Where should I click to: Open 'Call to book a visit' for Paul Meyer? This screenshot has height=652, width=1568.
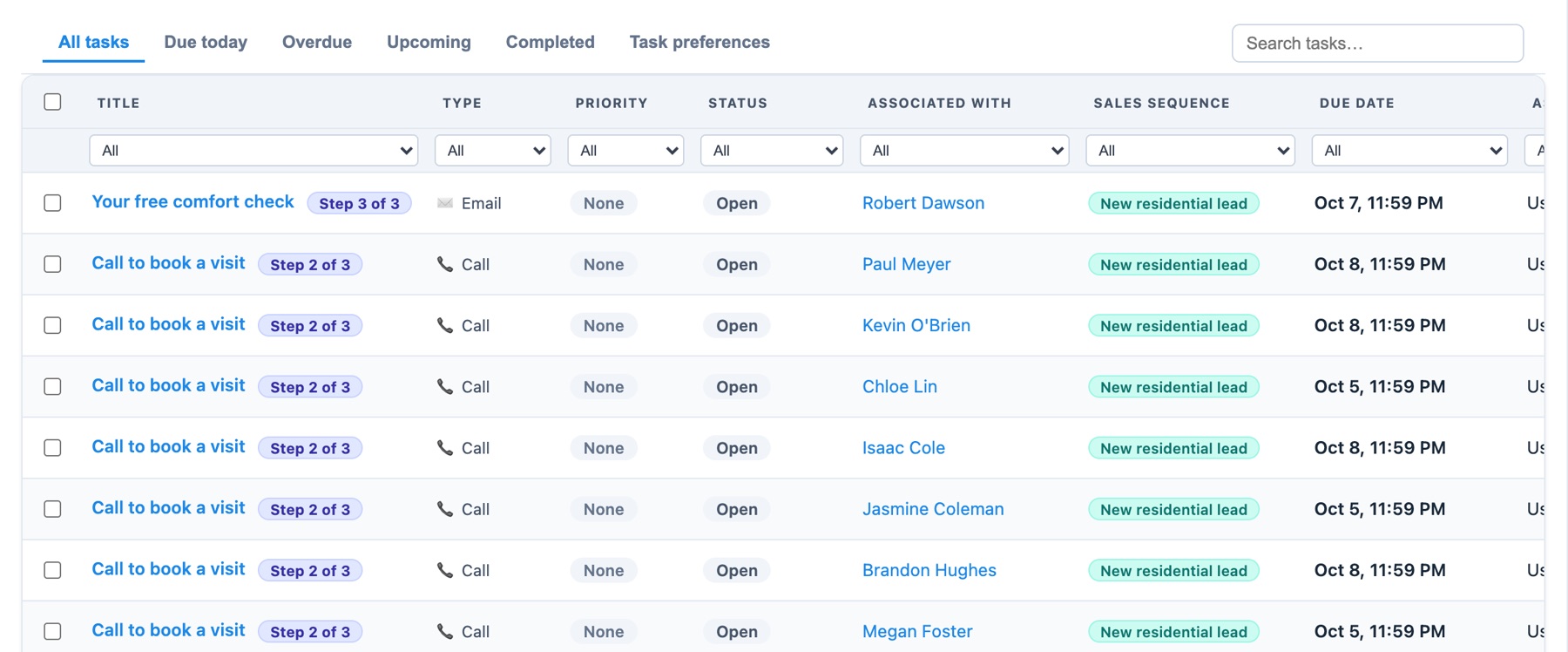click(x=169, y=262)
